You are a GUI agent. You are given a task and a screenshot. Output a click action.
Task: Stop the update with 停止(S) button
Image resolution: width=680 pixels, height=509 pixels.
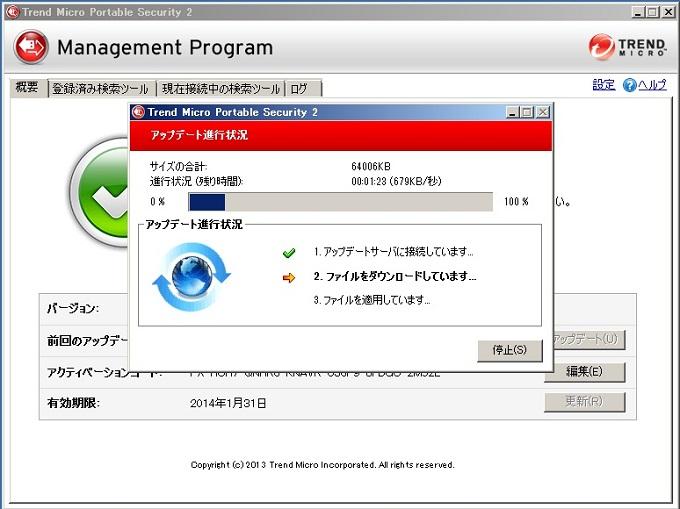510,350
